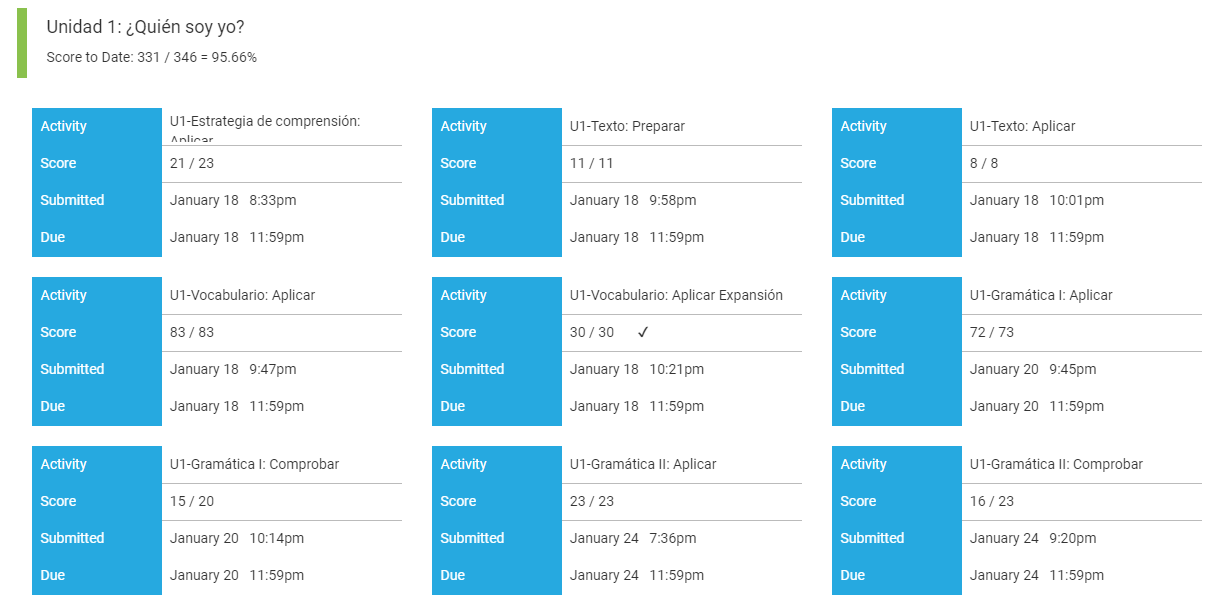1218x602 pixels.
Task: Select the 21 / 23 score value
Action: click(192, 163)
